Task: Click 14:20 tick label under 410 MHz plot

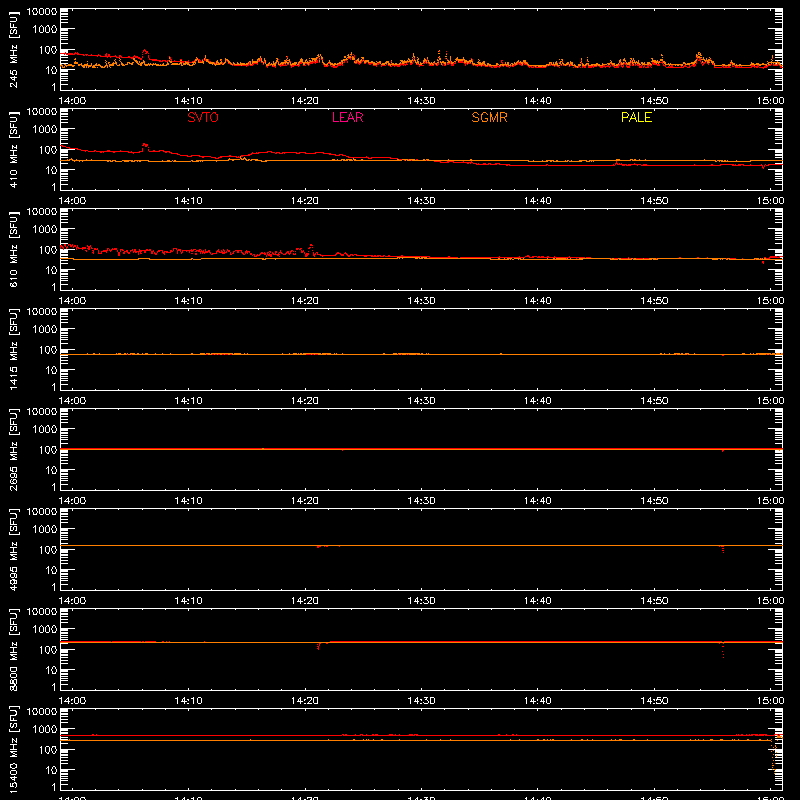Action: 305,201
